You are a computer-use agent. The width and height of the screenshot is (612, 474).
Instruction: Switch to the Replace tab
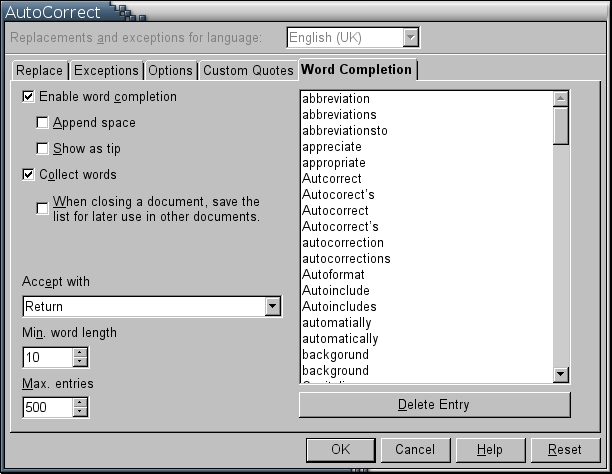click(x=40, y=71)
